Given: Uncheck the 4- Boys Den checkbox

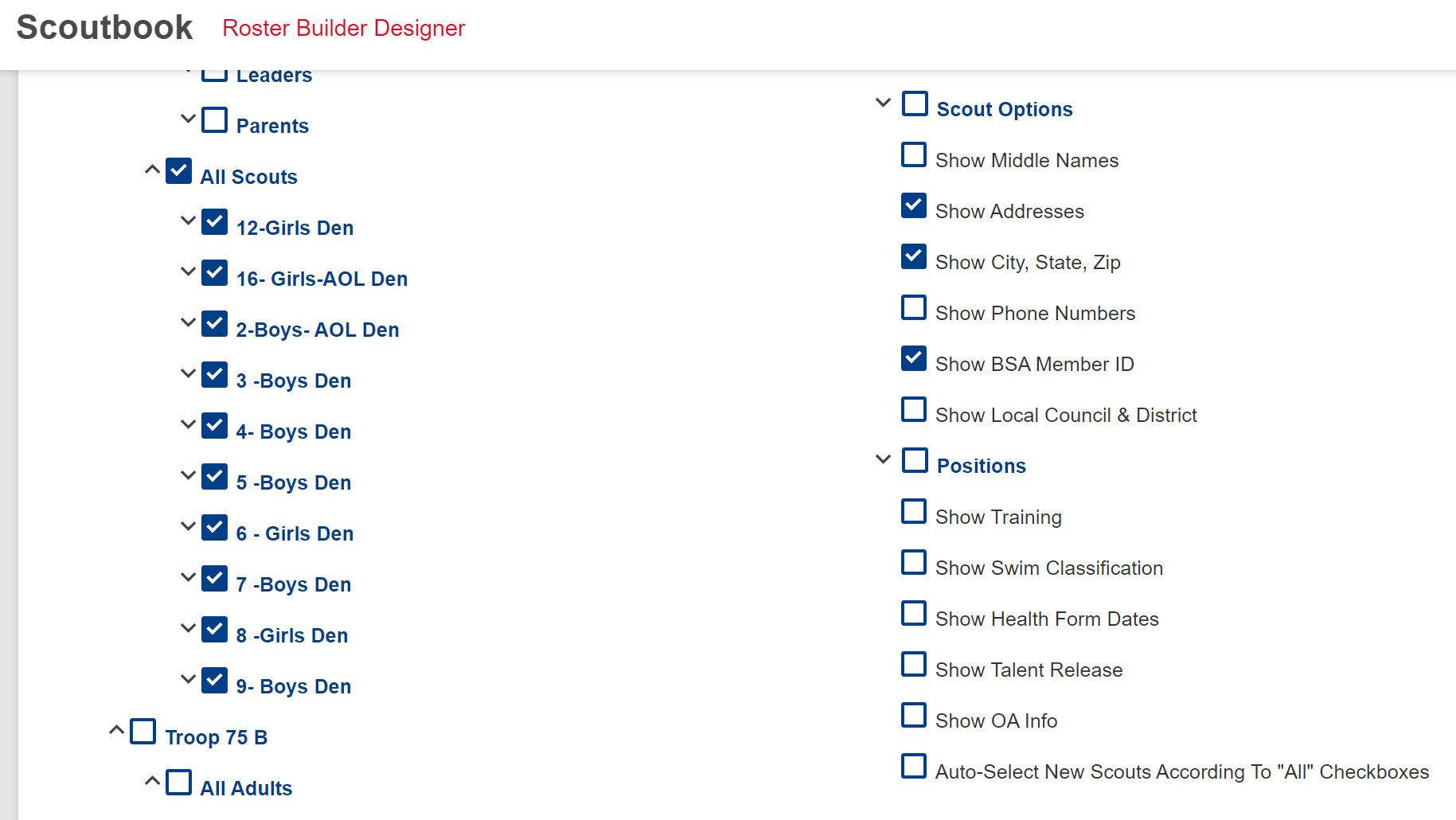Looking at the screenshot, I should tap(214, 426).
